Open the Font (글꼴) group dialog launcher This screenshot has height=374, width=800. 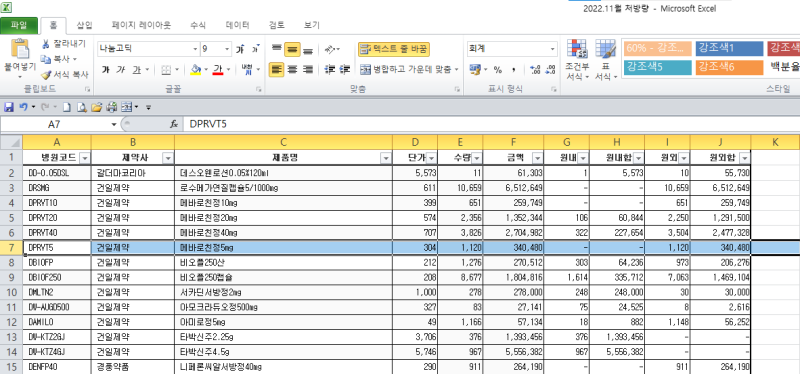click(259, 89)
